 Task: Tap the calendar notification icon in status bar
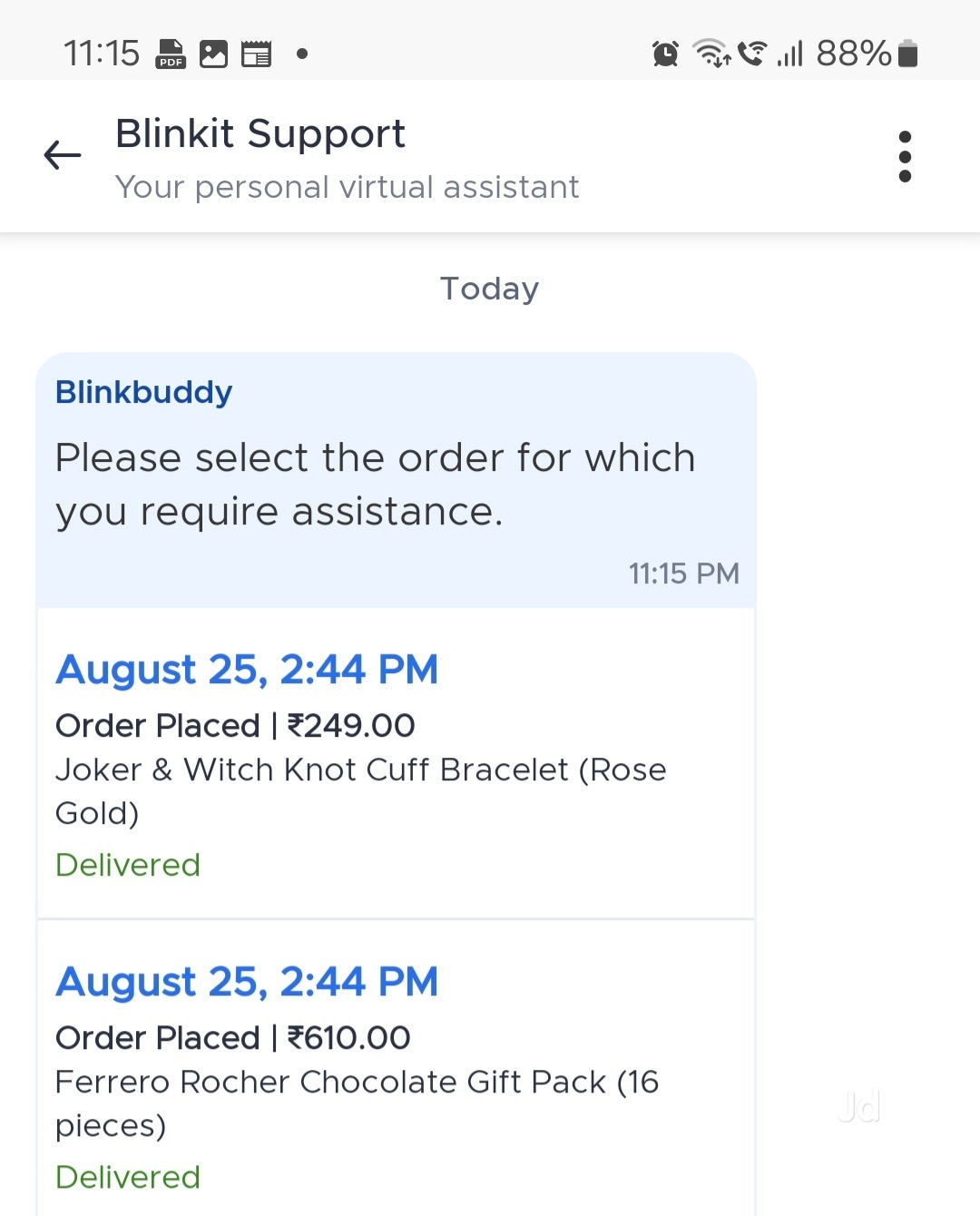[x=256, y=54]
